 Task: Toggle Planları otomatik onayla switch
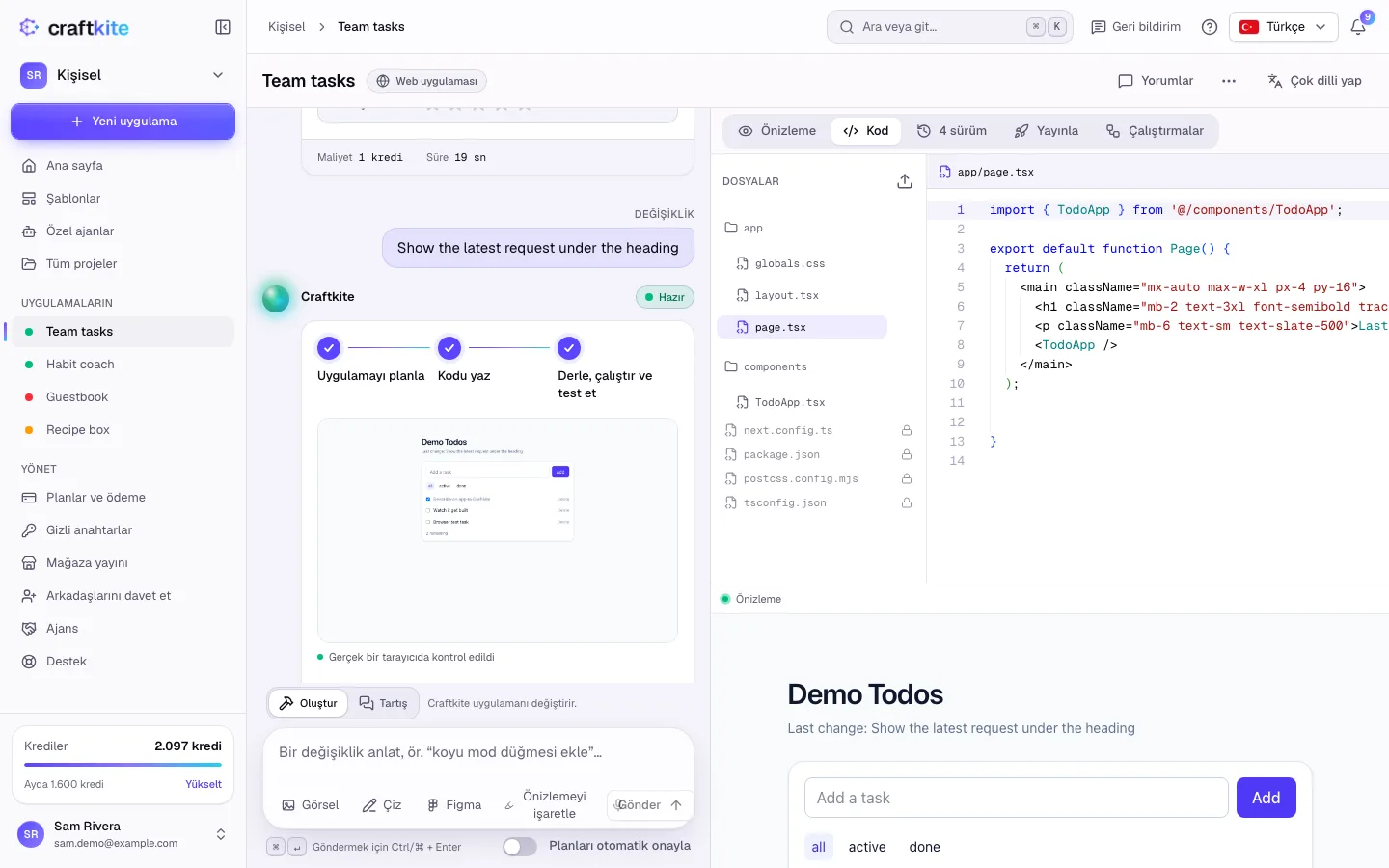[x=520, y=846]
